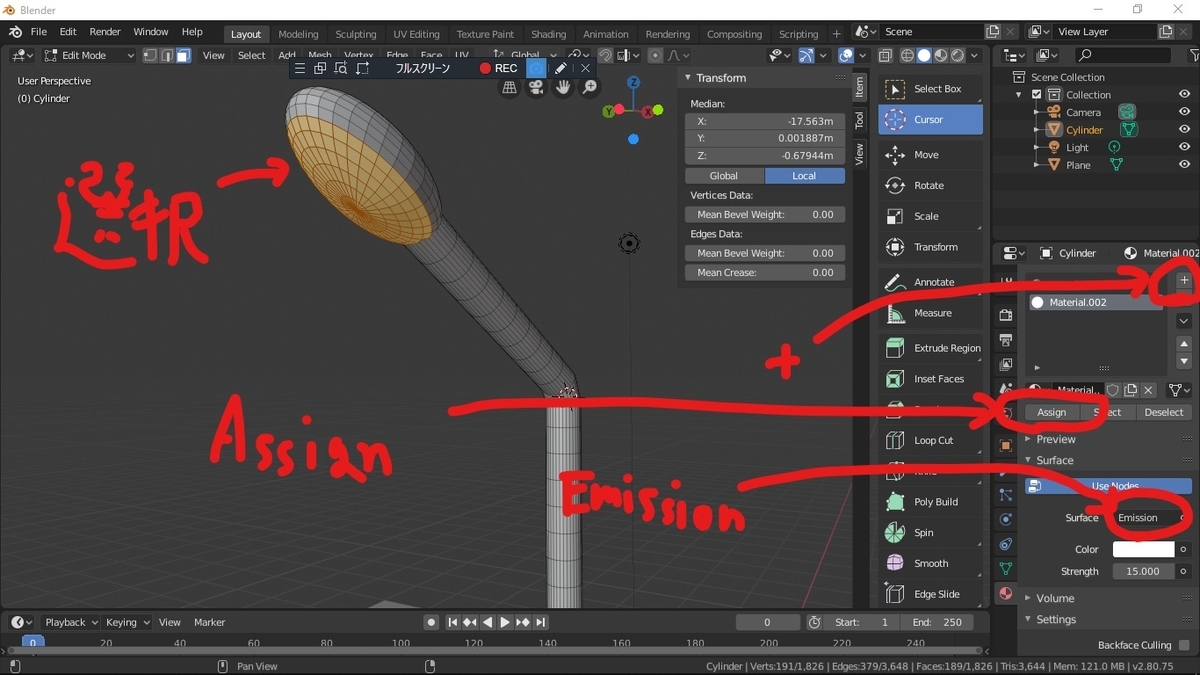Open the emission Color swatch
Screen dimensions: 1200x675
point(1143,549)
